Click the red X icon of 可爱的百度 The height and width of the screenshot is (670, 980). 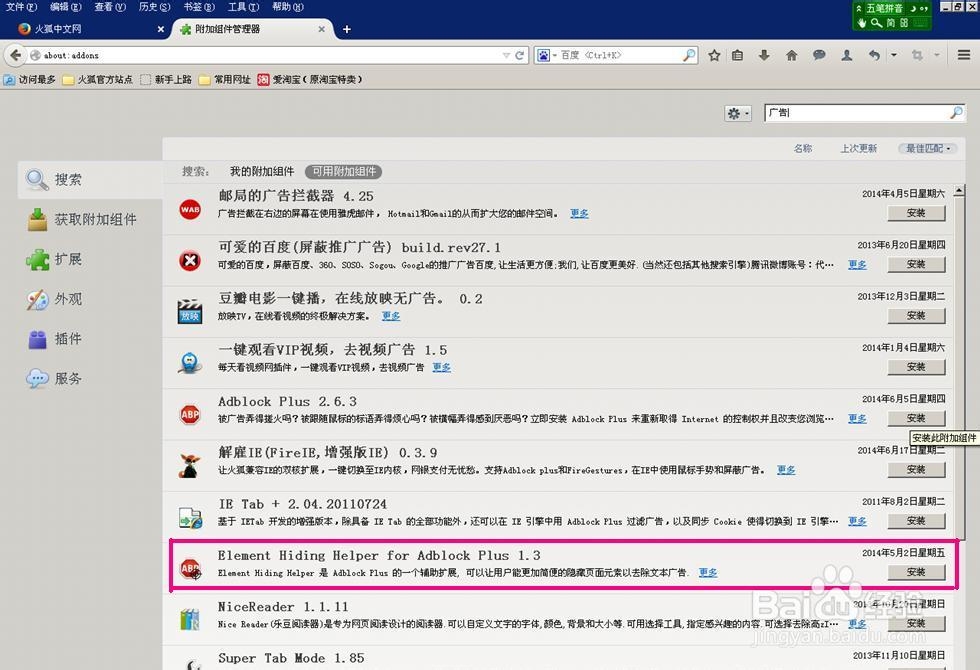190,260
